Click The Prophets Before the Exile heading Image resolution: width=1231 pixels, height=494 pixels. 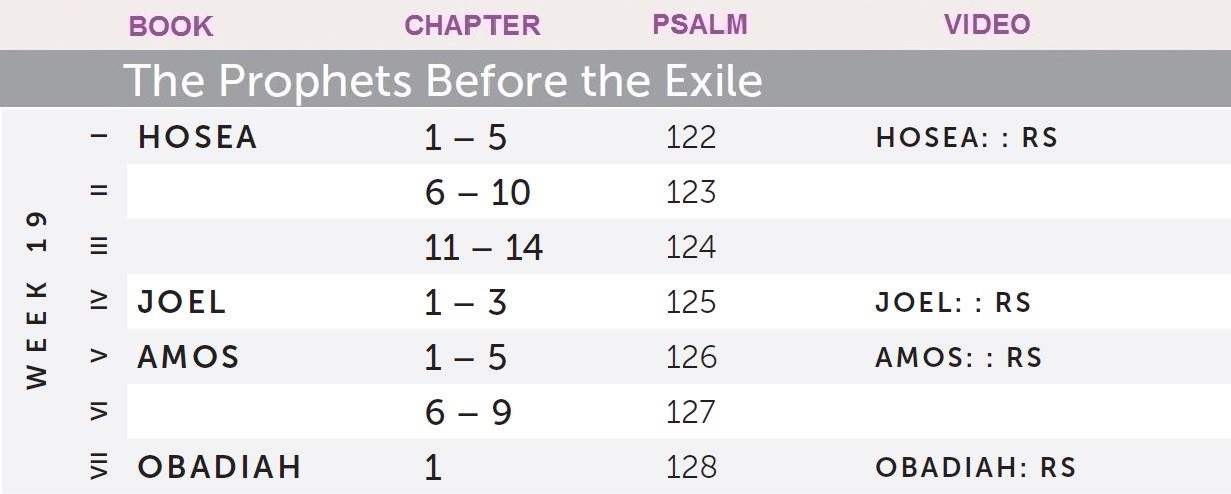[443, 80]
